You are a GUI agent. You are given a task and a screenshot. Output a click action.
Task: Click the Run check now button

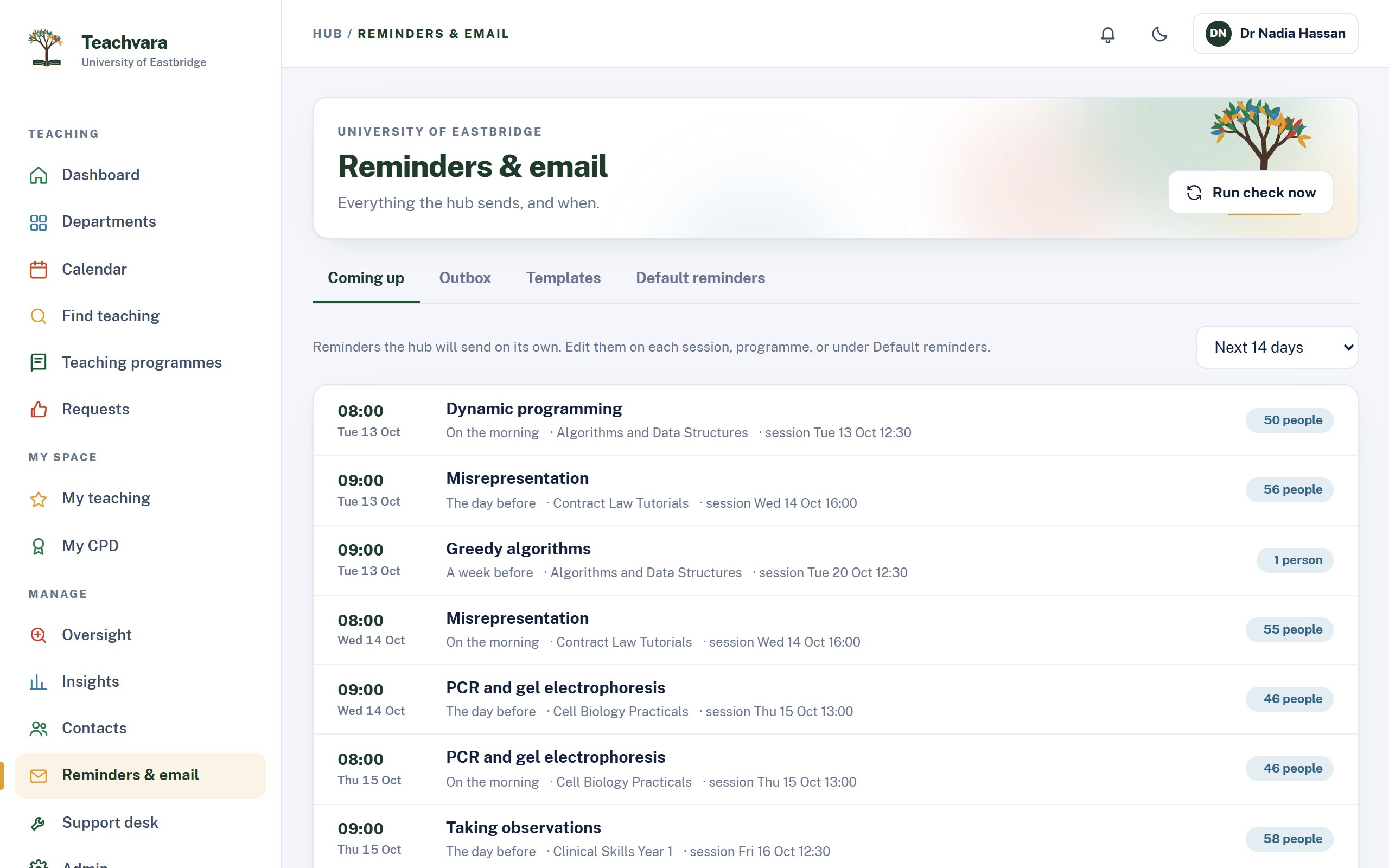pyautogui.click(x=1250, y=192)
